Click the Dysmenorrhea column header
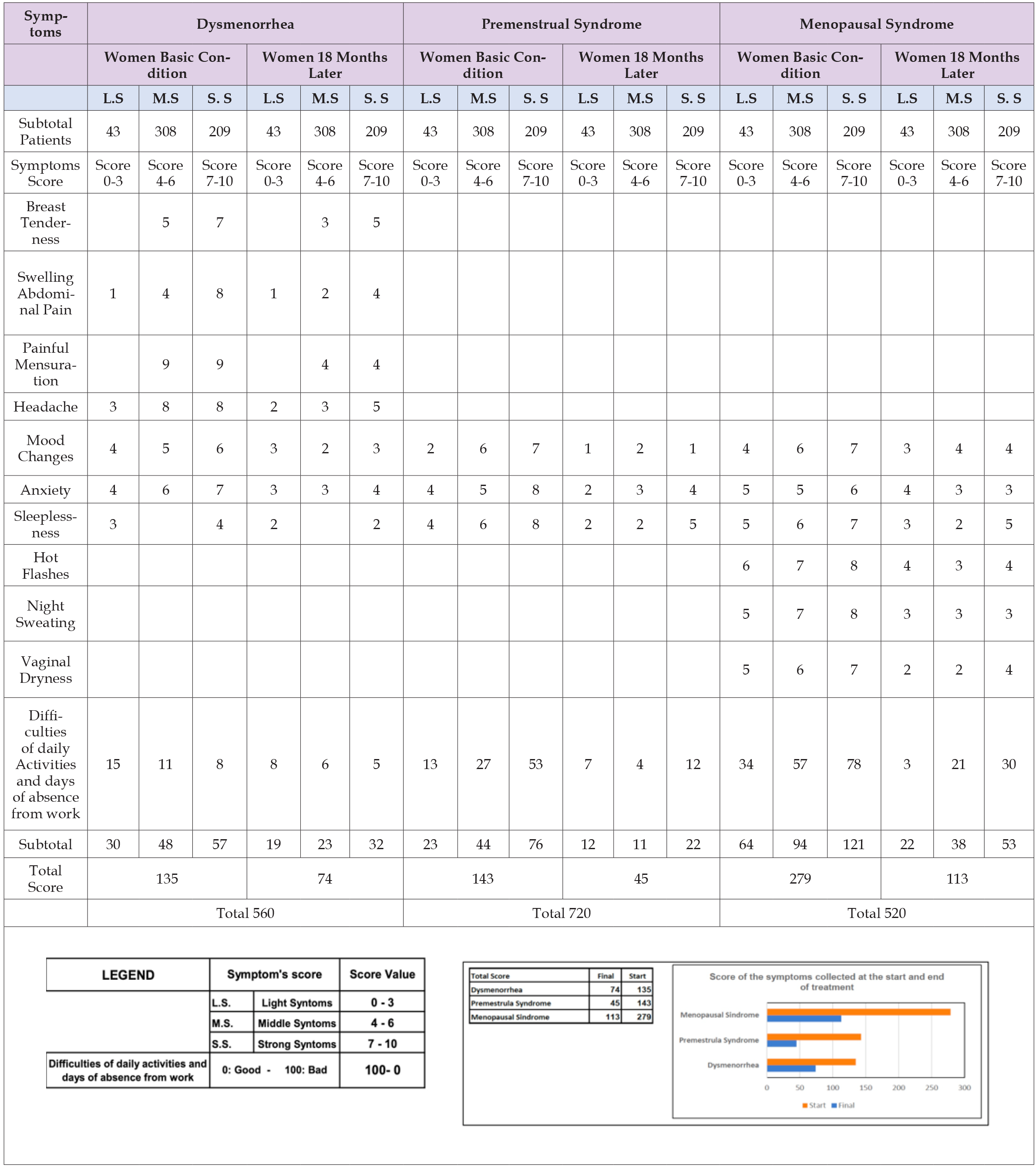The image size is (1036, 1171). coord(245,24)
